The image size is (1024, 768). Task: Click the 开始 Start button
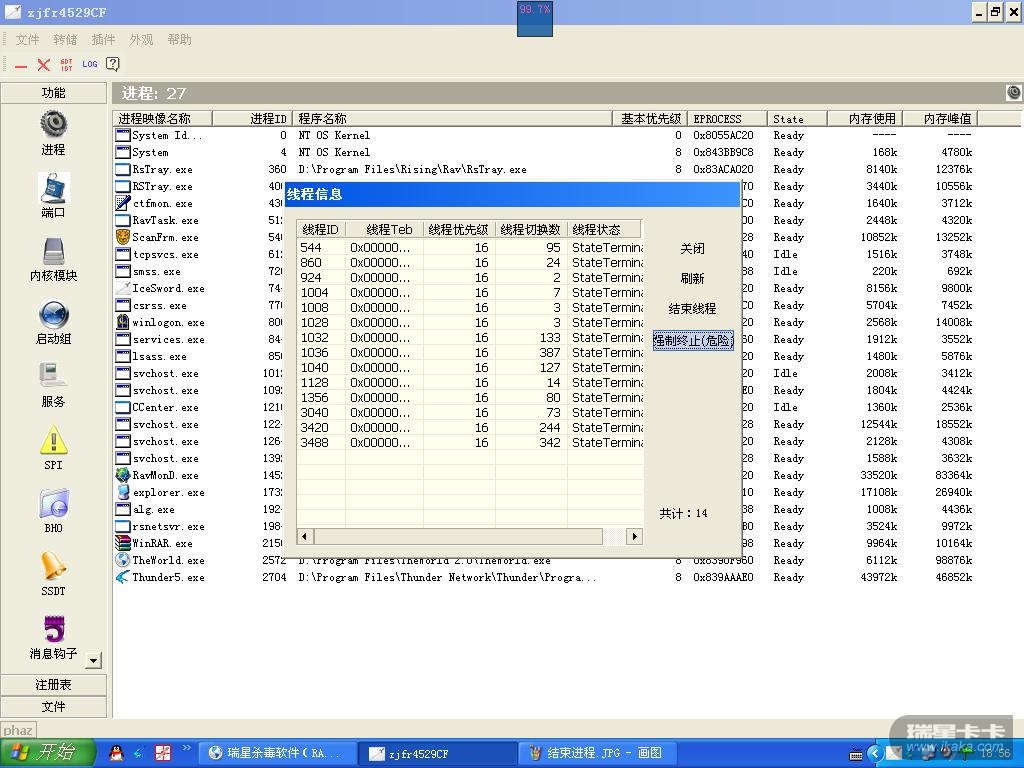pos(47,753)
